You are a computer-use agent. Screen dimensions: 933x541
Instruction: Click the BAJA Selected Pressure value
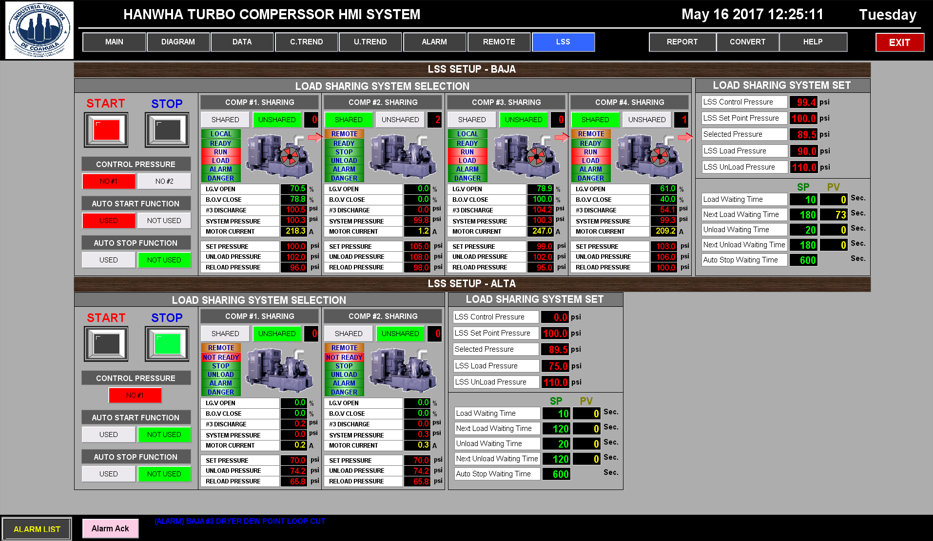803,135
